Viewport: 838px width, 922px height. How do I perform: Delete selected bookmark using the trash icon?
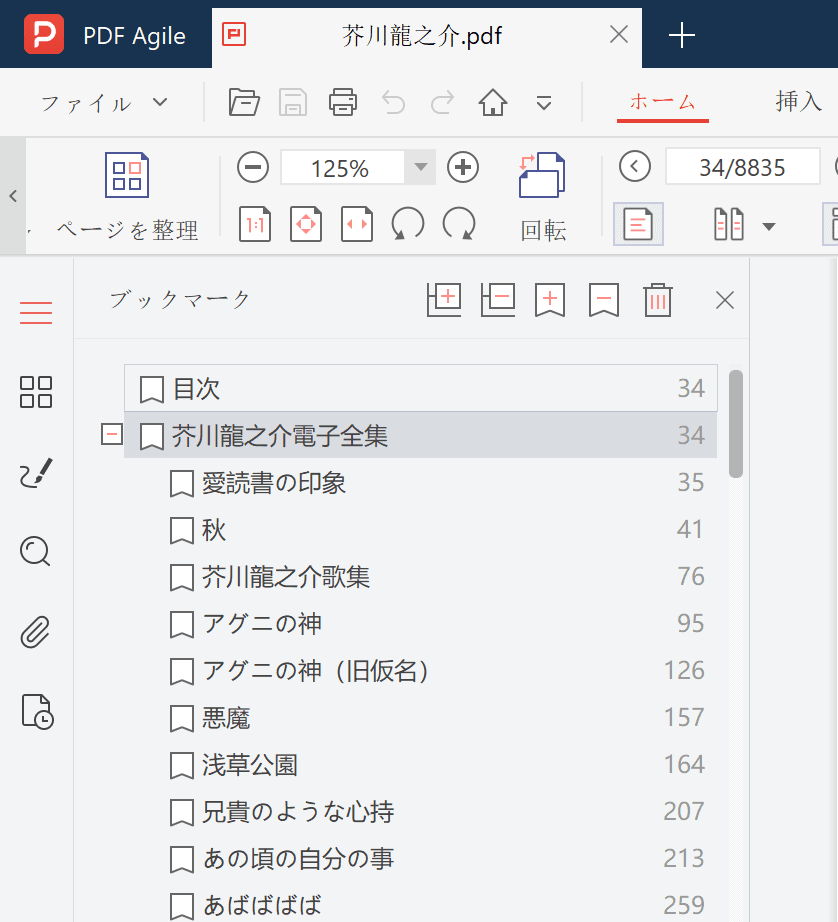[657, 299]
